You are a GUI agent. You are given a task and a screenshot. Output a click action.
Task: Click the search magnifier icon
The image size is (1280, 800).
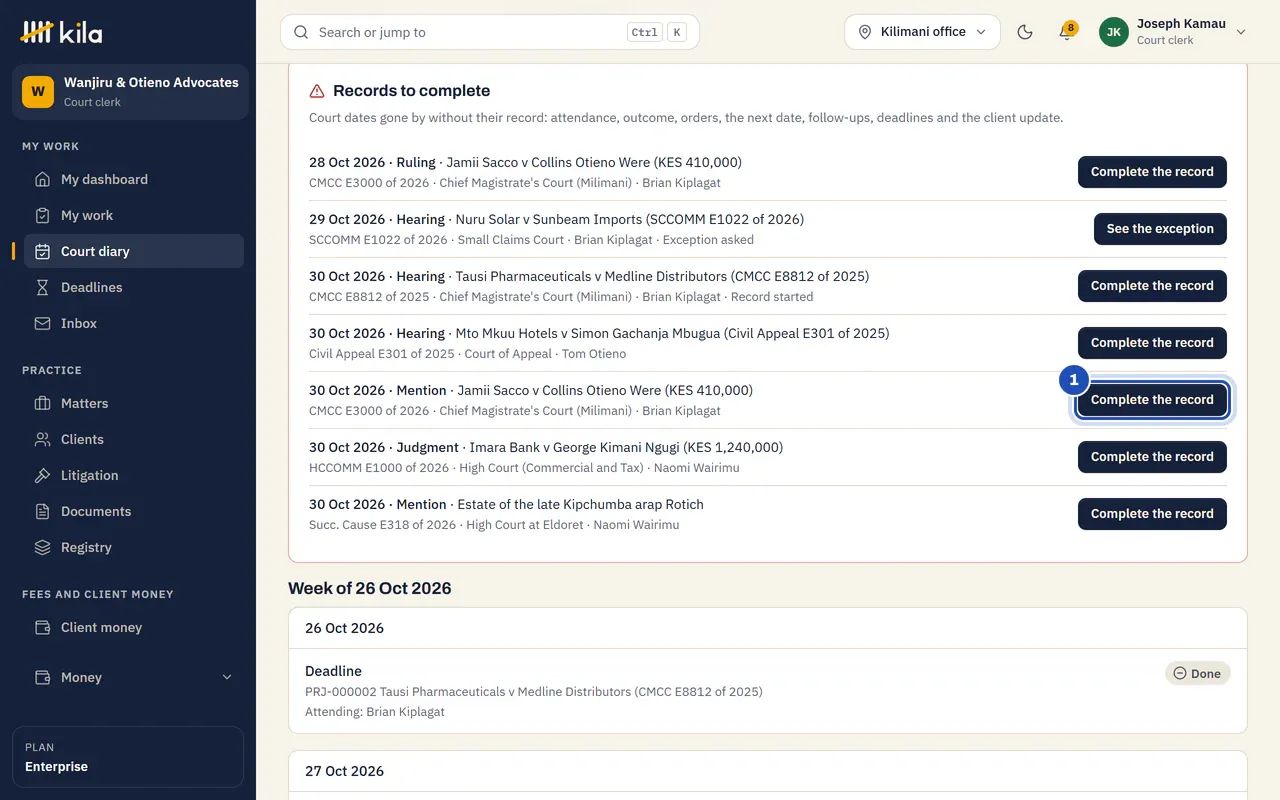tap(301, 32)
